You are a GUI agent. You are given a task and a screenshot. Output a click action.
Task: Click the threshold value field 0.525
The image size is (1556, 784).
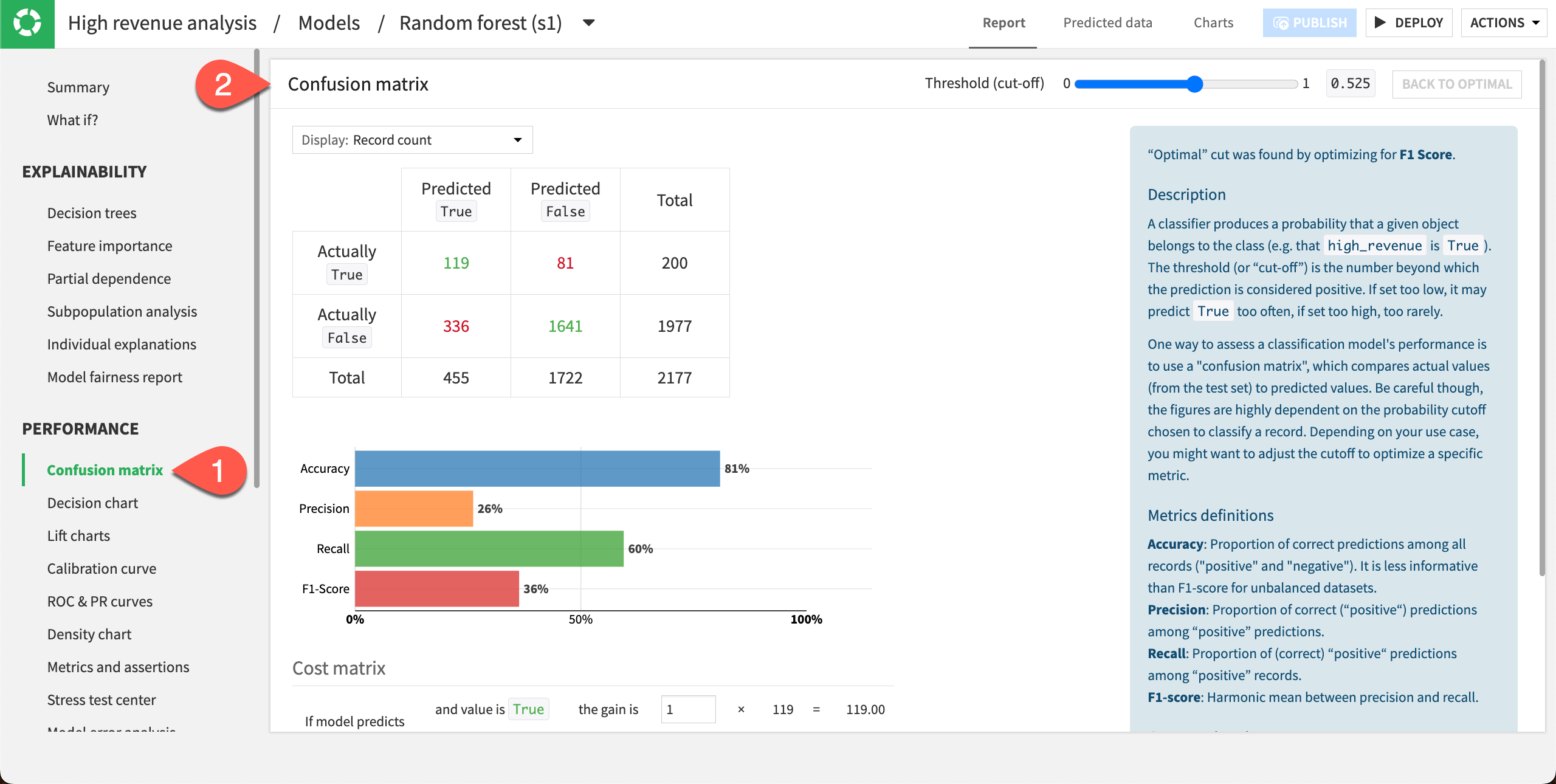pyautogui.click(x=1350, y=84)
